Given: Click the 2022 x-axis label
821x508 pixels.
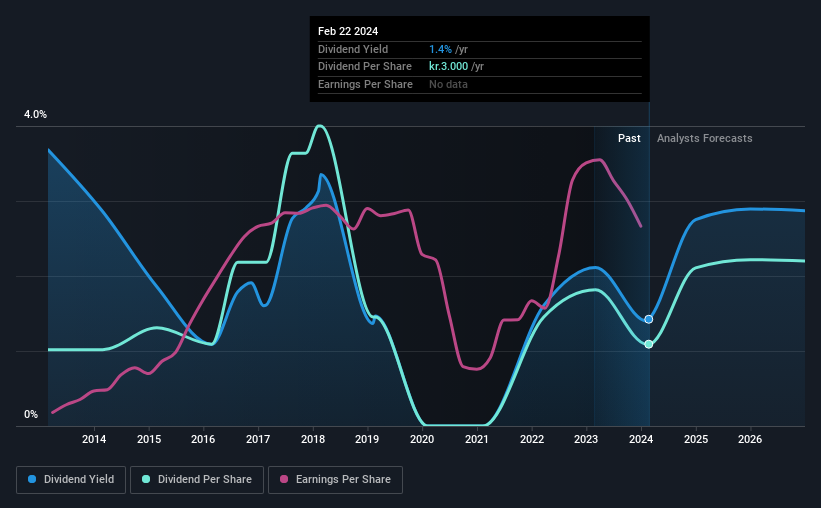Looking at the screenshot, I should click(x=531, y=439).
